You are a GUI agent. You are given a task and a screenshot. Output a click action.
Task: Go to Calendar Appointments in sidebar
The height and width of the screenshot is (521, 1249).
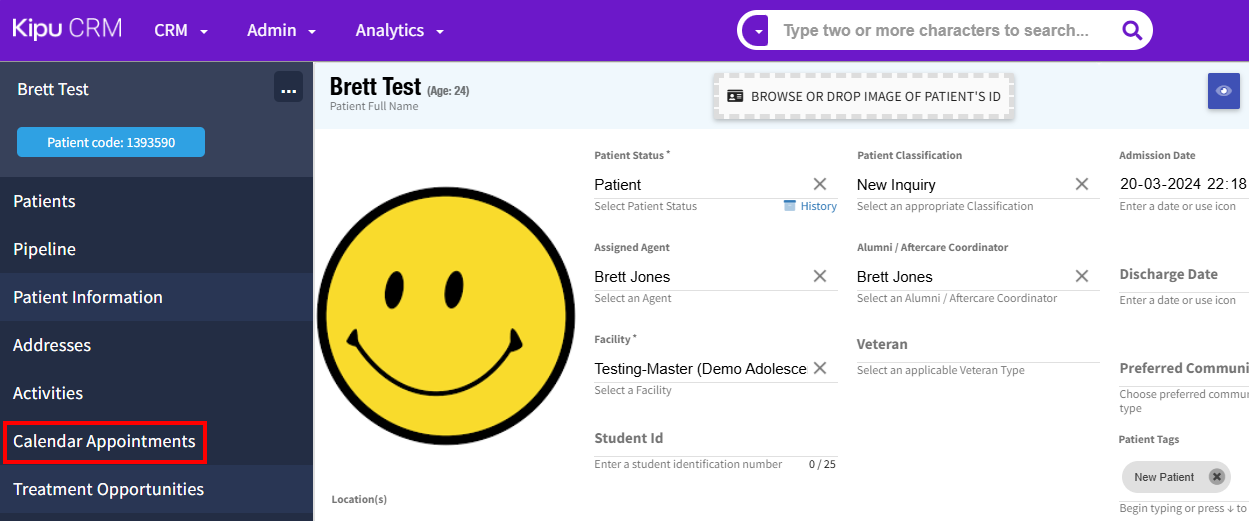[x=104, y=441]
